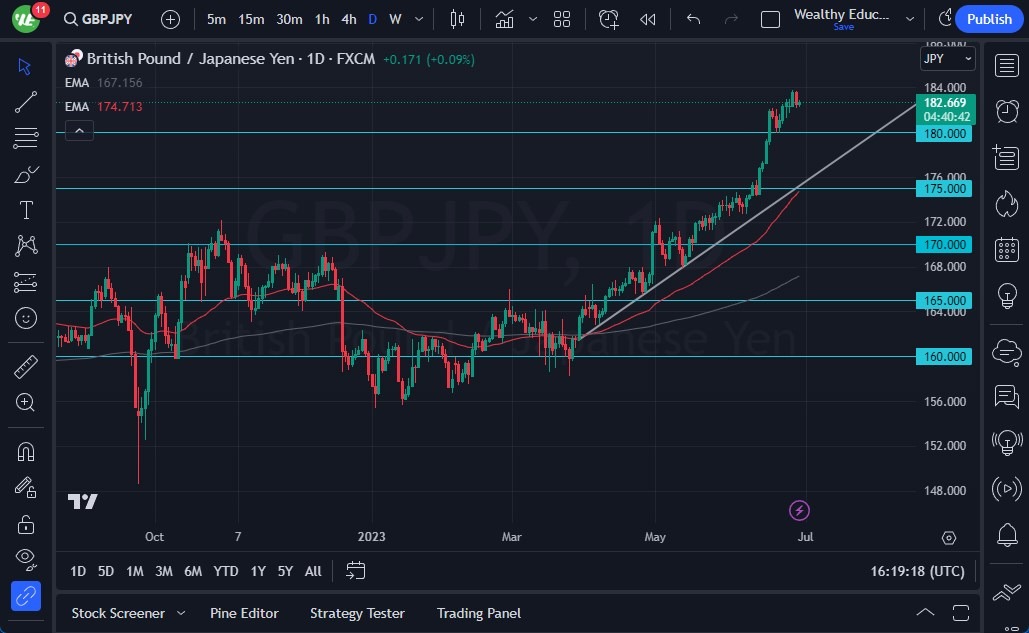Screen dimensions: 1029x633
Task: Select the ruler measure tool
Action: 26,366
